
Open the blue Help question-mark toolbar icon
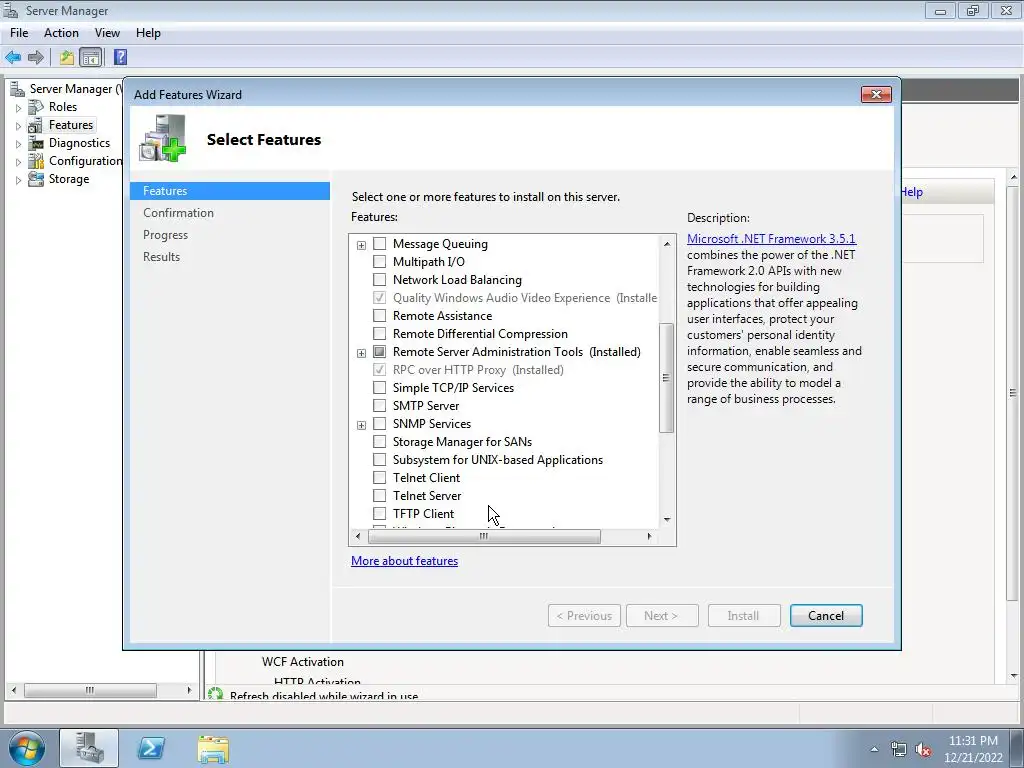tap(120, 57)
